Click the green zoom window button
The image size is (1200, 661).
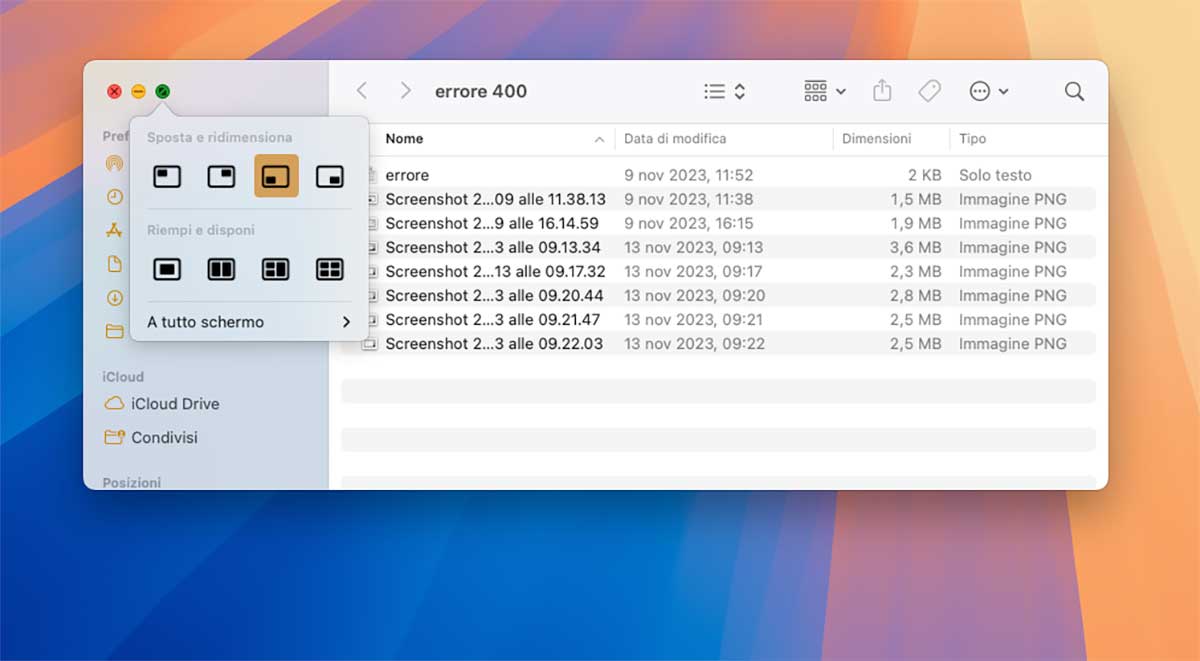pos(163,91)
